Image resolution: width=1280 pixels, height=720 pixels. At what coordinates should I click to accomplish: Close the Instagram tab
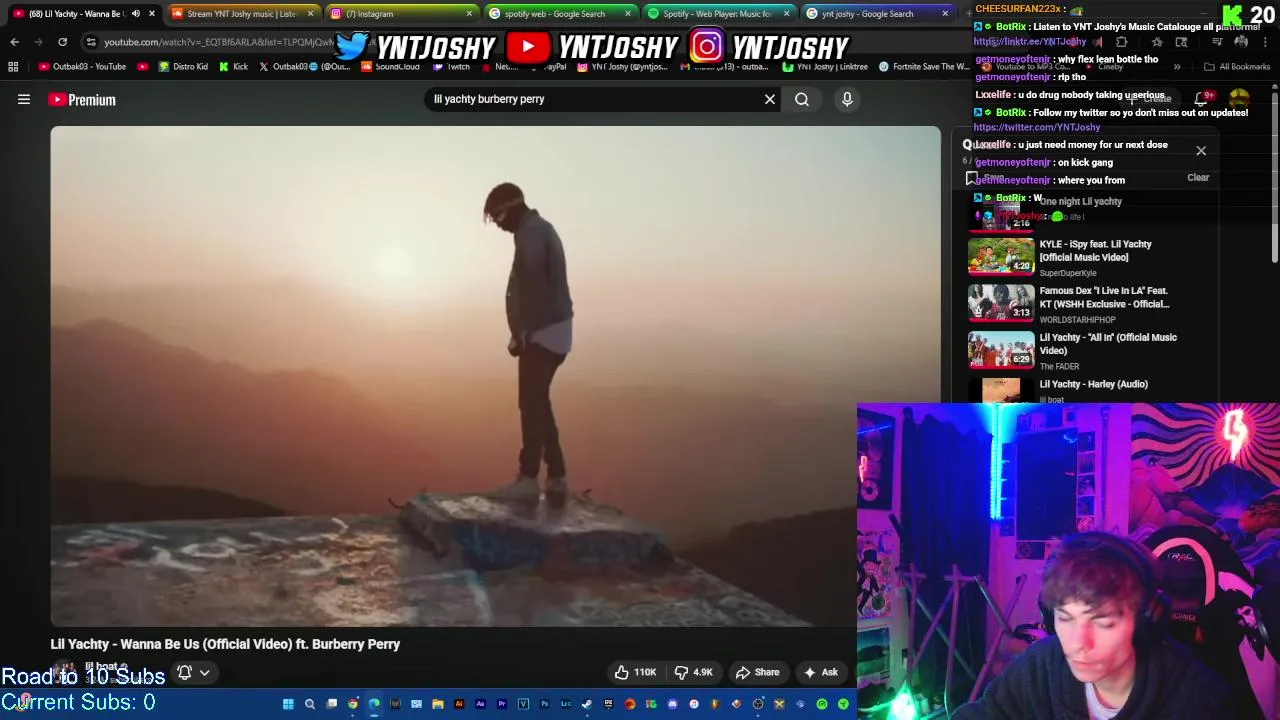tap(469, 14)
